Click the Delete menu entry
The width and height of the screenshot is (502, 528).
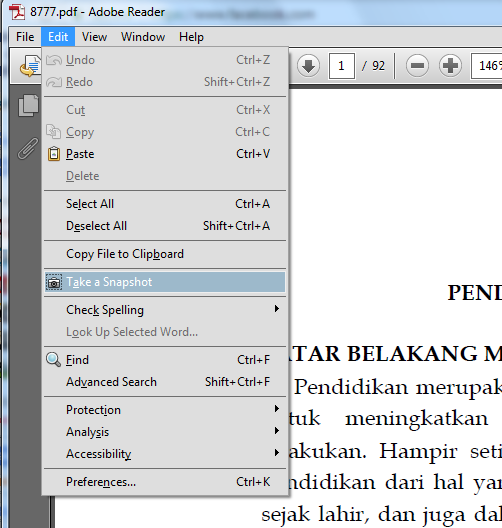165,176
